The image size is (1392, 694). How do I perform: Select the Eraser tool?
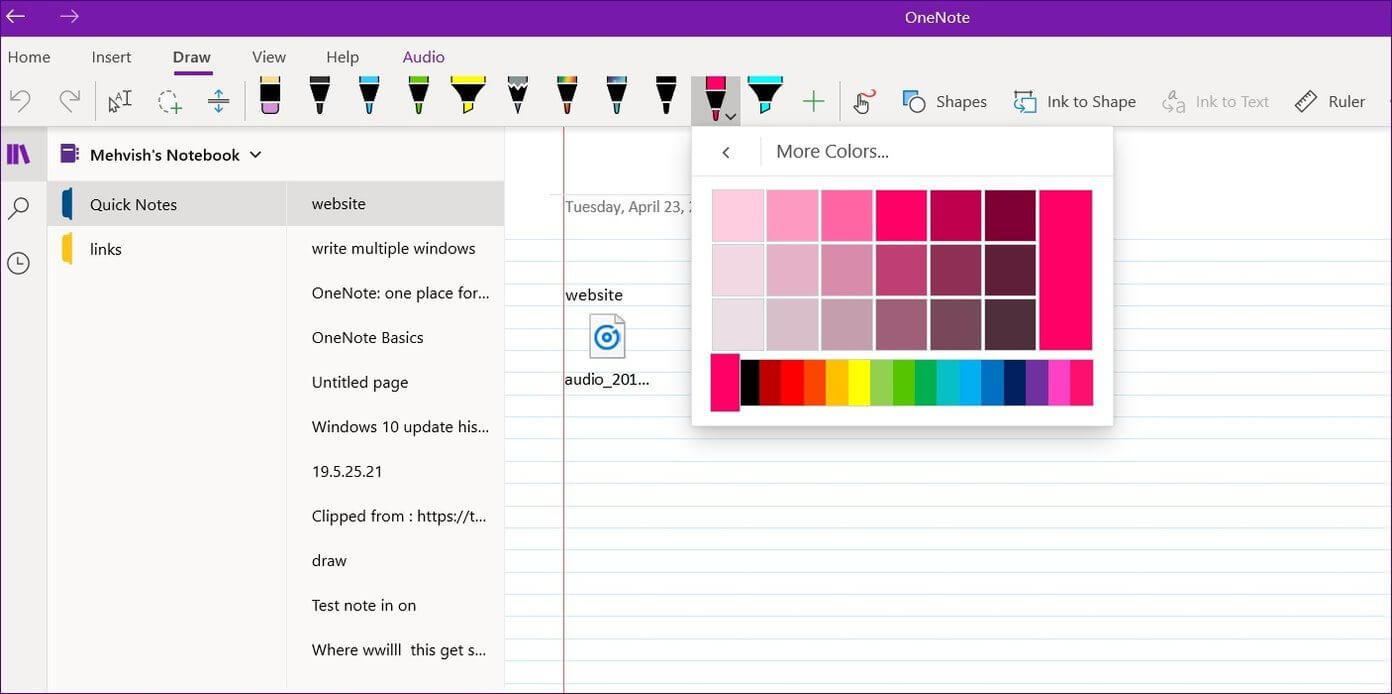coord(270,96)
